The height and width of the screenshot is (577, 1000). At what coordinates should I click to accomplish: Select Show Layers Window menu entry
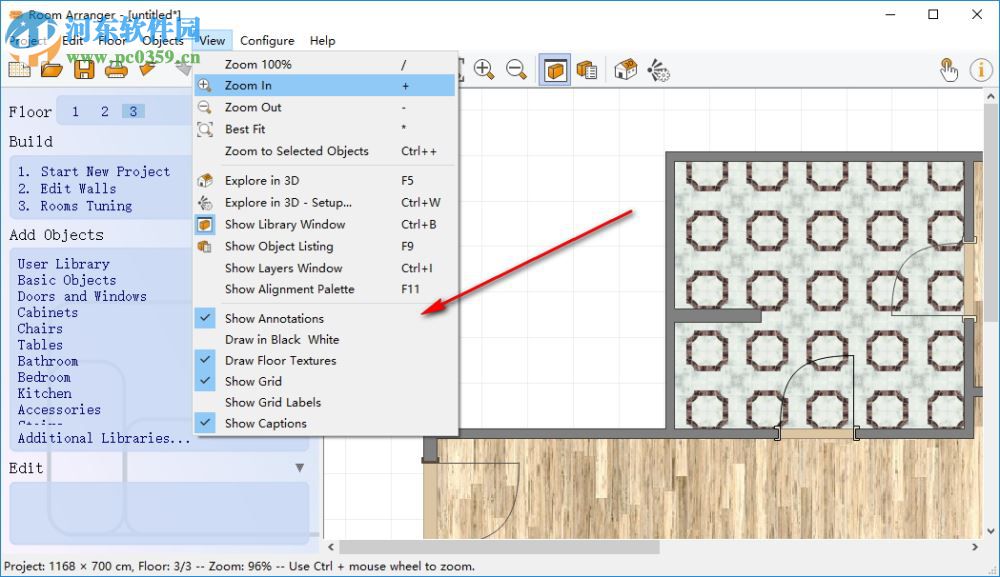283,268
